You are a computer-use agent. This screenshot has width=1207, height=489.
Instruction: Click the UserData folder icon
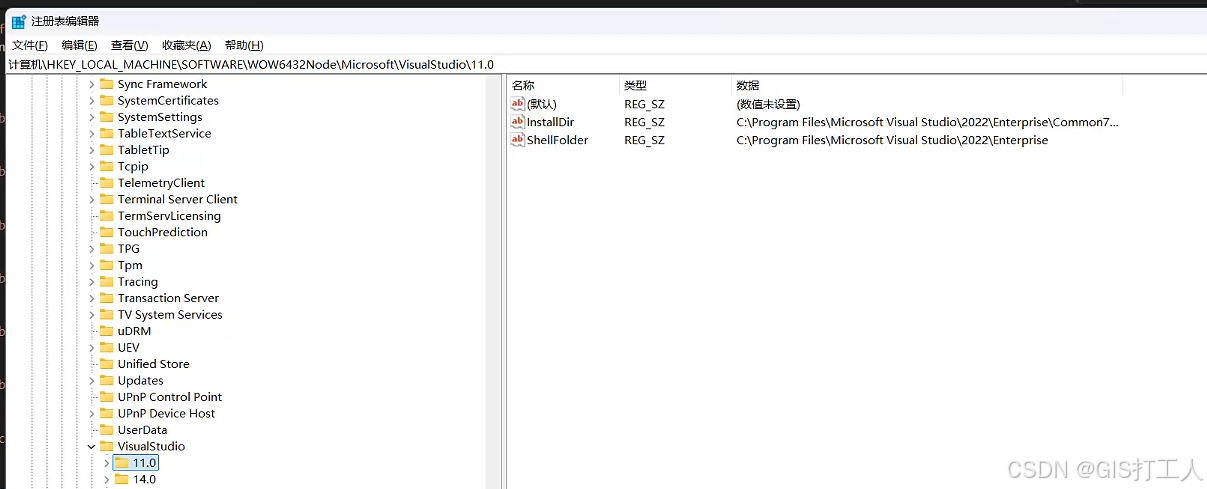pyautogui.click(x=107, y=430)
